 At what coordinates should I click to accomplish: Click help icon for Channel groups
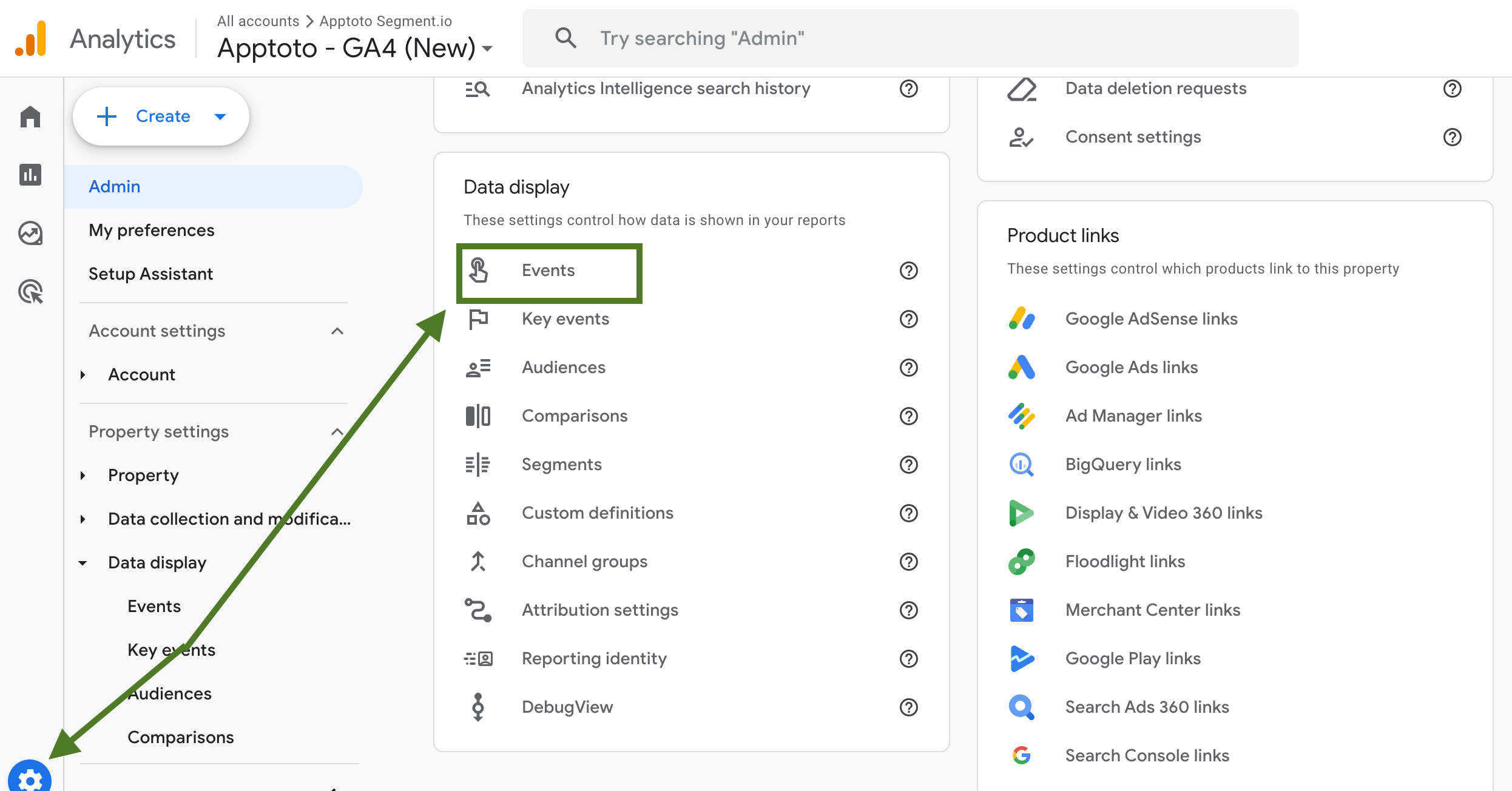[x=908, y=562]
